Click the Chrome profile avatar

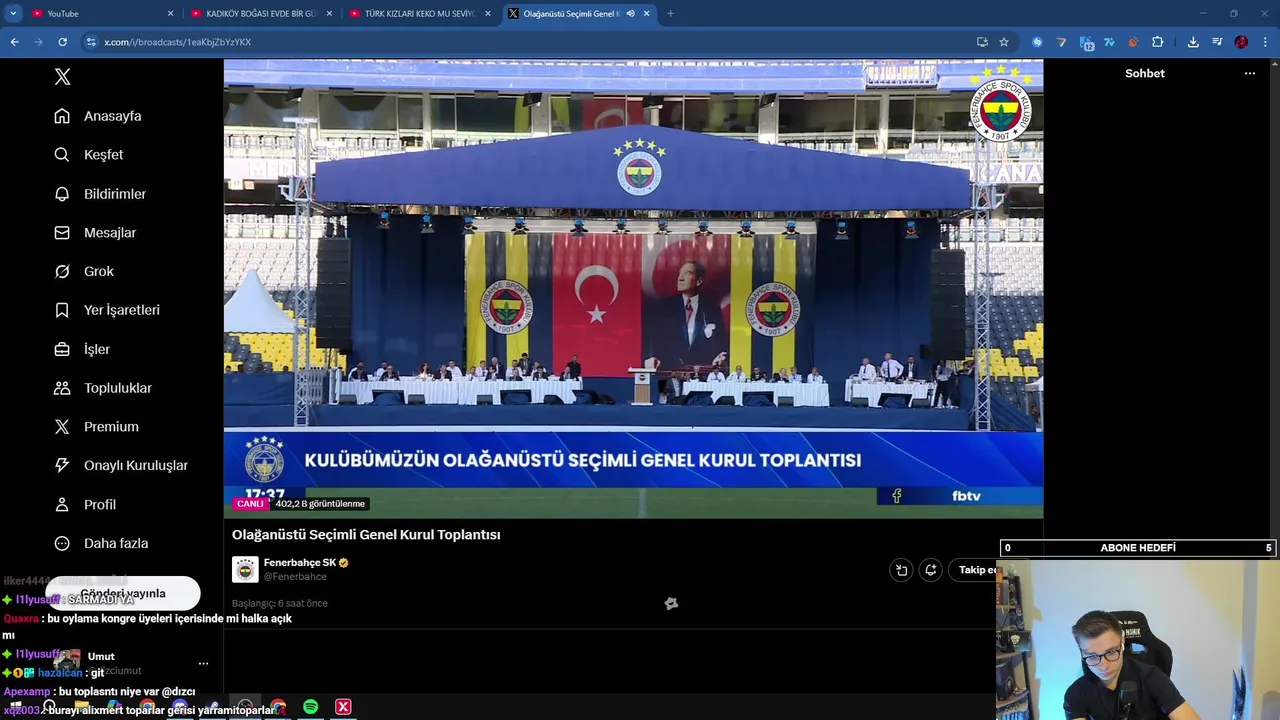pos(1241,42)
